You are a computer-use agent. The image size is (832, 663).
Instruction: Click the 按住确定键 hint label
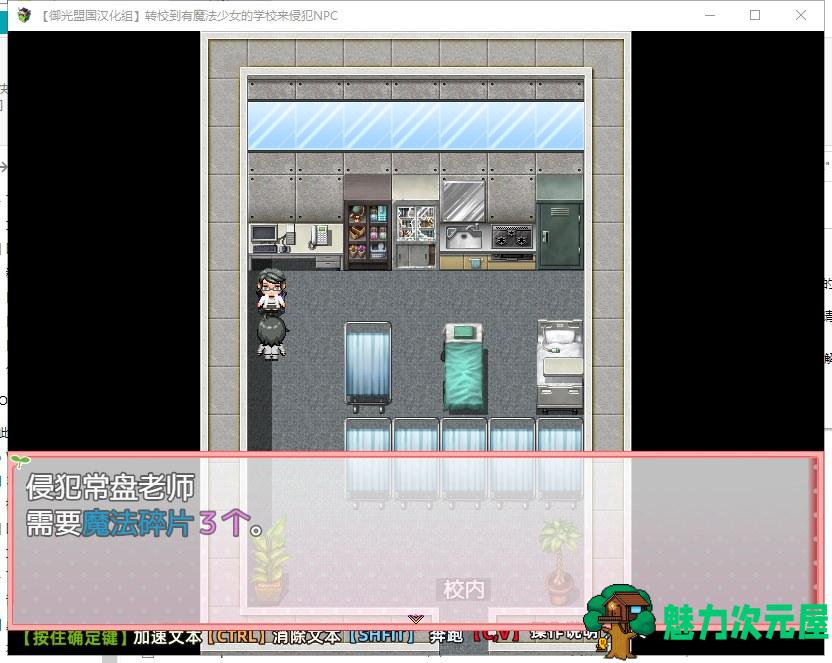click(75, 638)
